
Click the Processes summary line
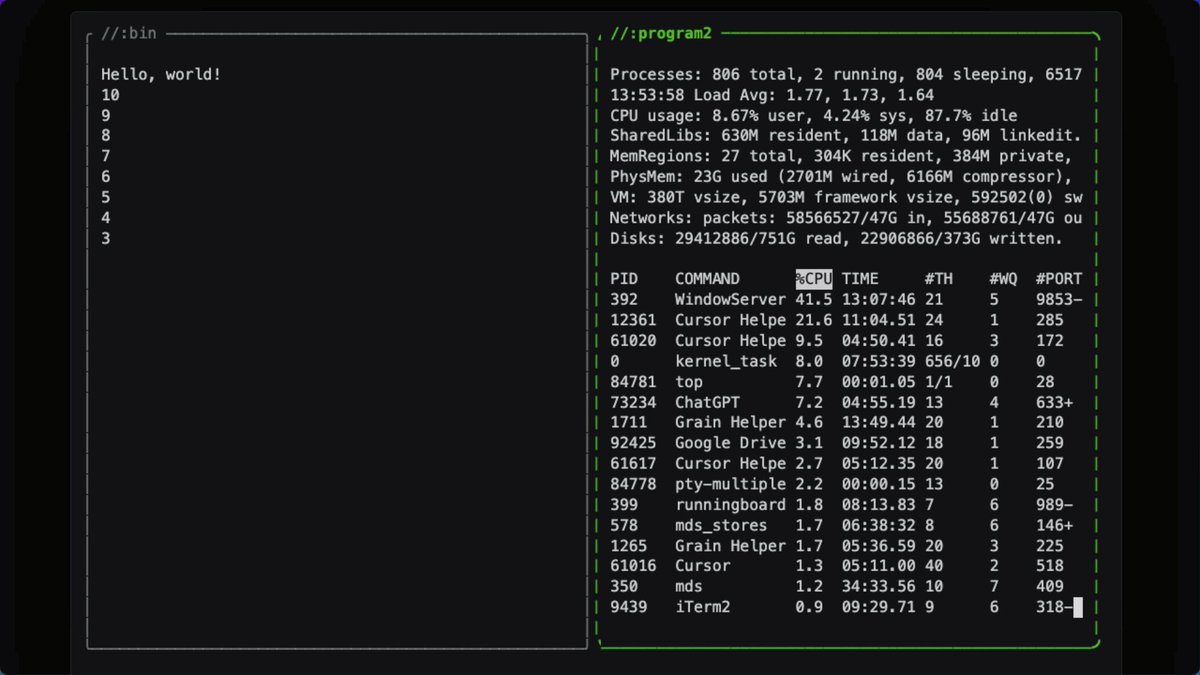[846, 75]
